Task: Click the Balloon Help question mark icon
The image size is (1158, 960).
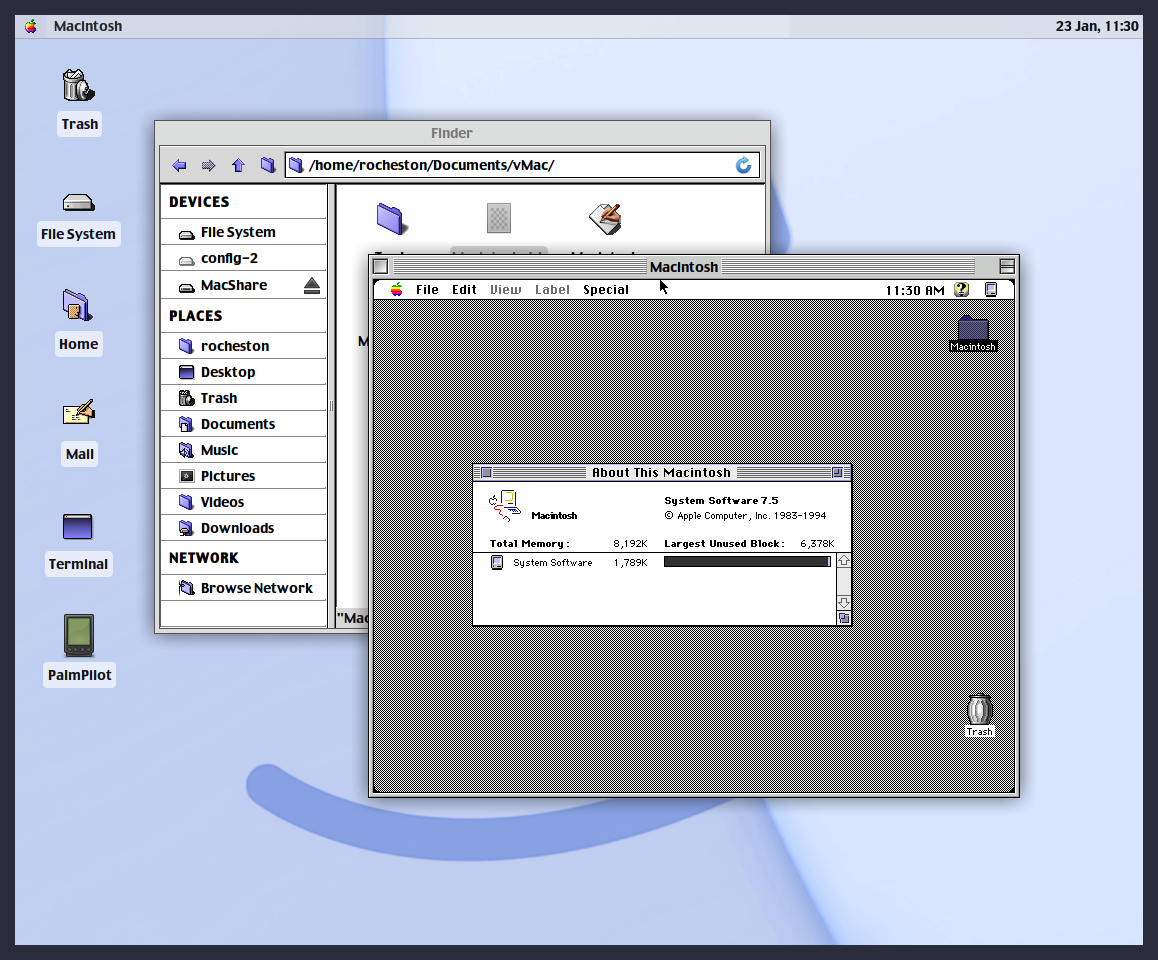Action: click(961, 289)
